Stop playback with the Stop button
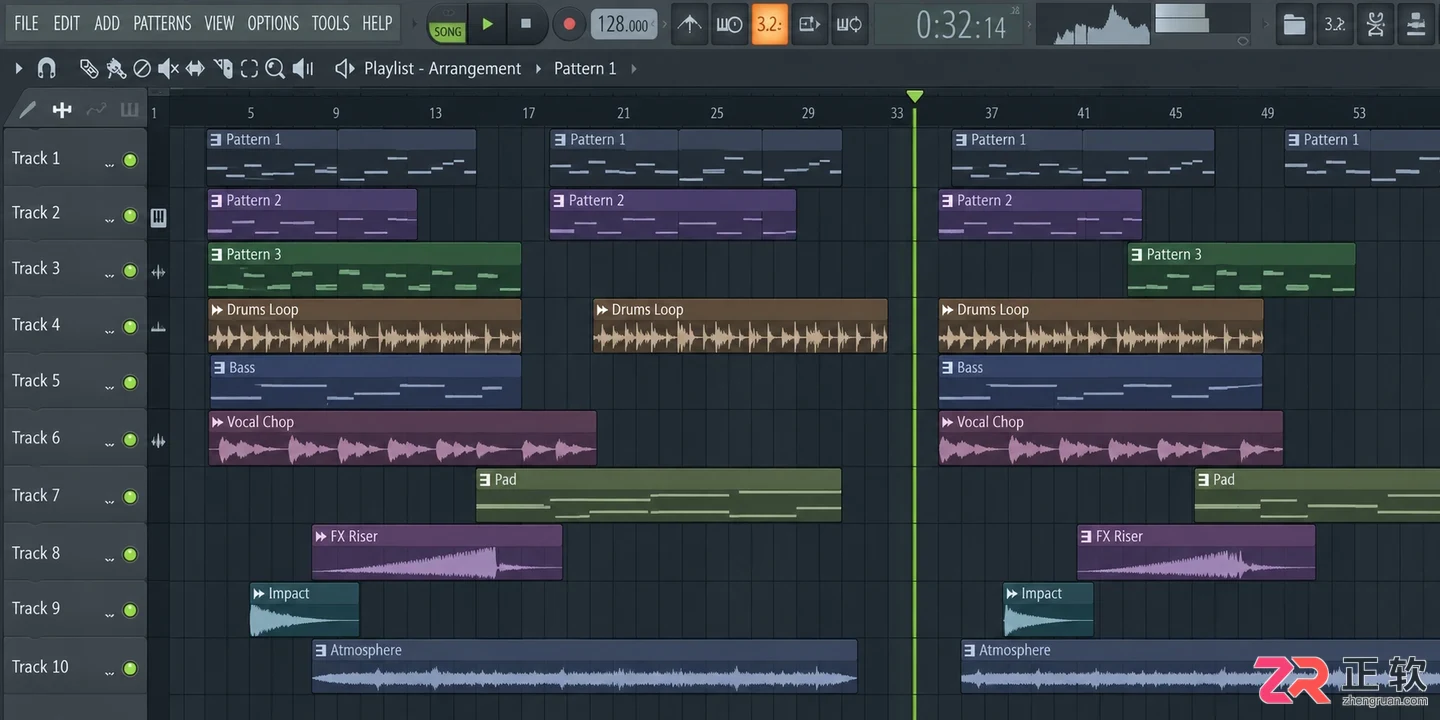 526,24
